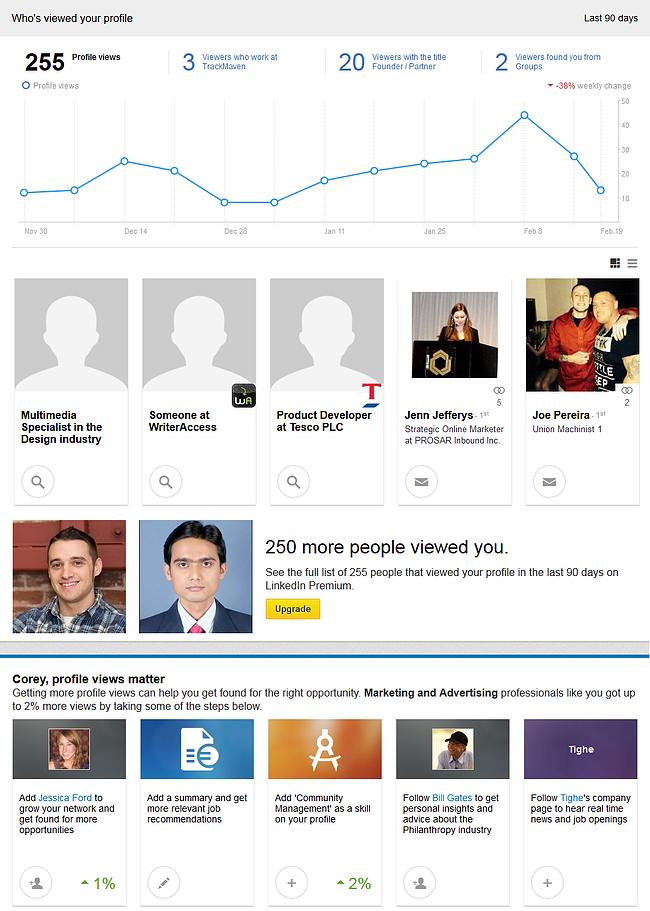The width and height of the screenshot is (650, 911).
Task: Select Viewers who work at TrackMaven tab
Action: point(230,62)
